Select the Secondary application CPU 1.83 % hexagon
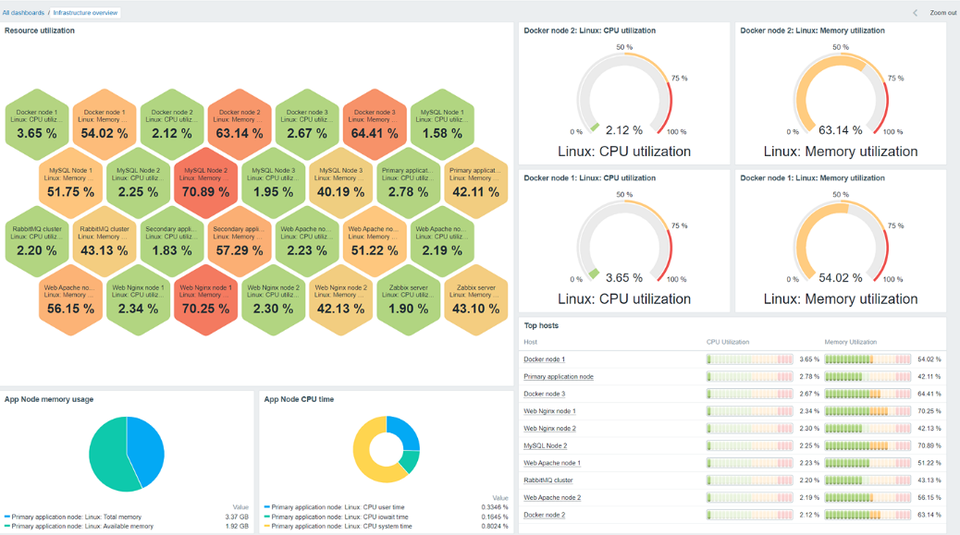 (x=172, y=242)
